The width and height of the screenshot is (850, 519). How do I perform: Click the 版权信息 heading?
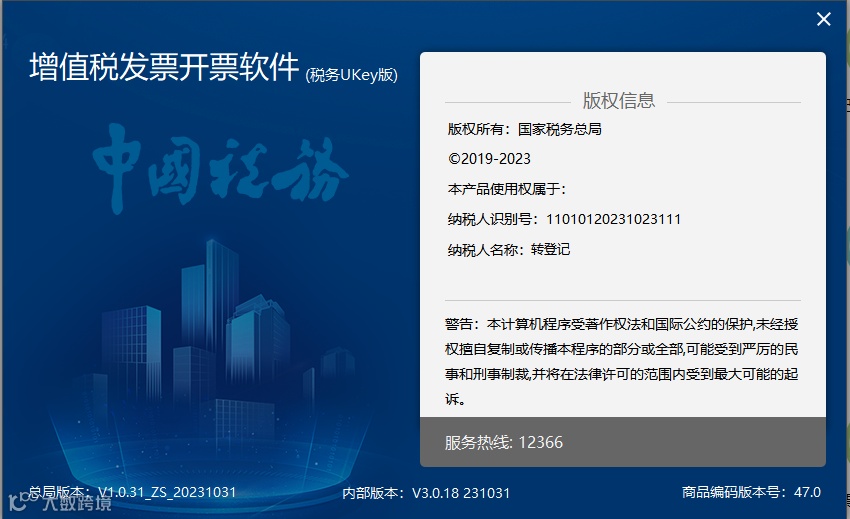pyautogui.click(x=619, y=101)
